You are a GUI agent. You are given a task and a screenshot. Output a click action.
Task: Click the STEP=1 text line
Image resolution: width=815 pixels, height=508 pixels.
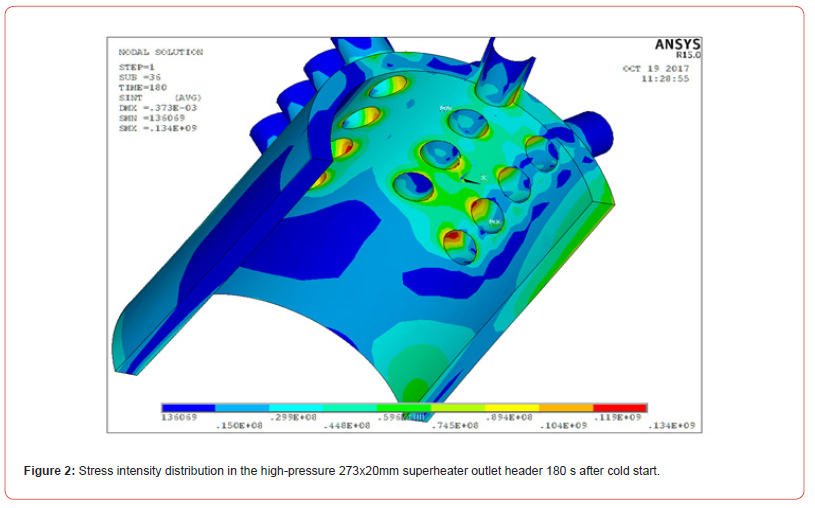pos(138,68)
